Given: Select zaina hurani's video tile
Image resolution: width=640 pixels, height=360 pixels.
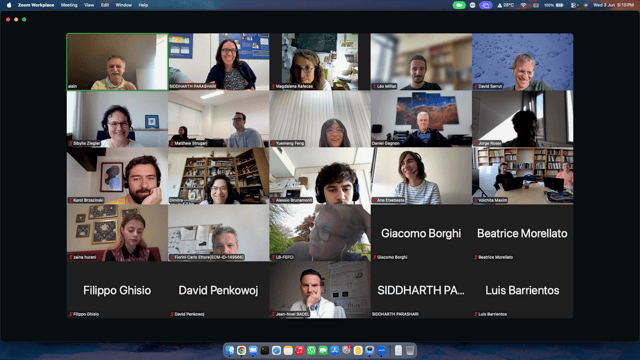Looking at the screenshot, I should pyautogui.click(x=117, y=233).
